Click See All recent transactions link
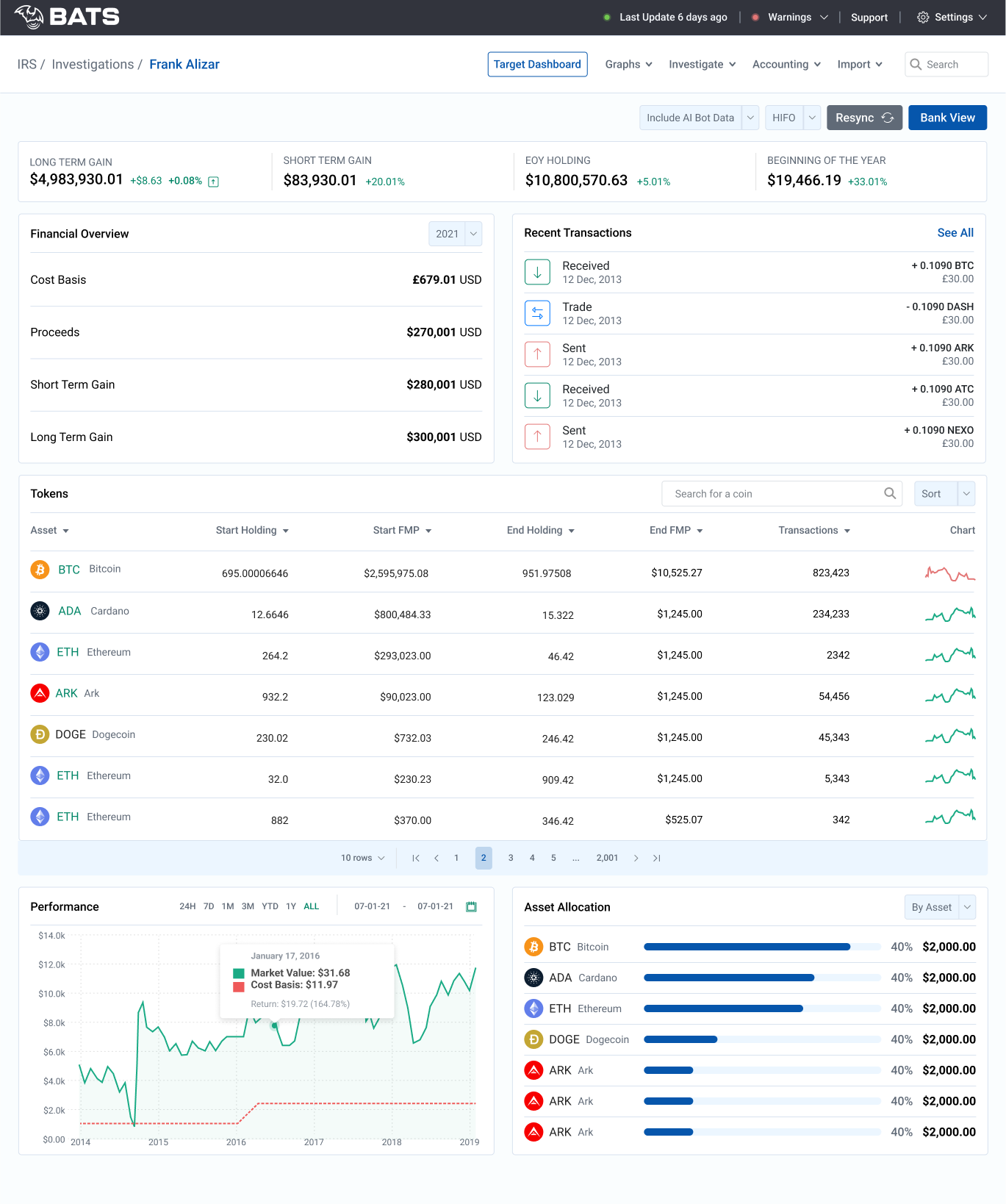This screenshot has height=1204, width=1006. coord(955,233)
